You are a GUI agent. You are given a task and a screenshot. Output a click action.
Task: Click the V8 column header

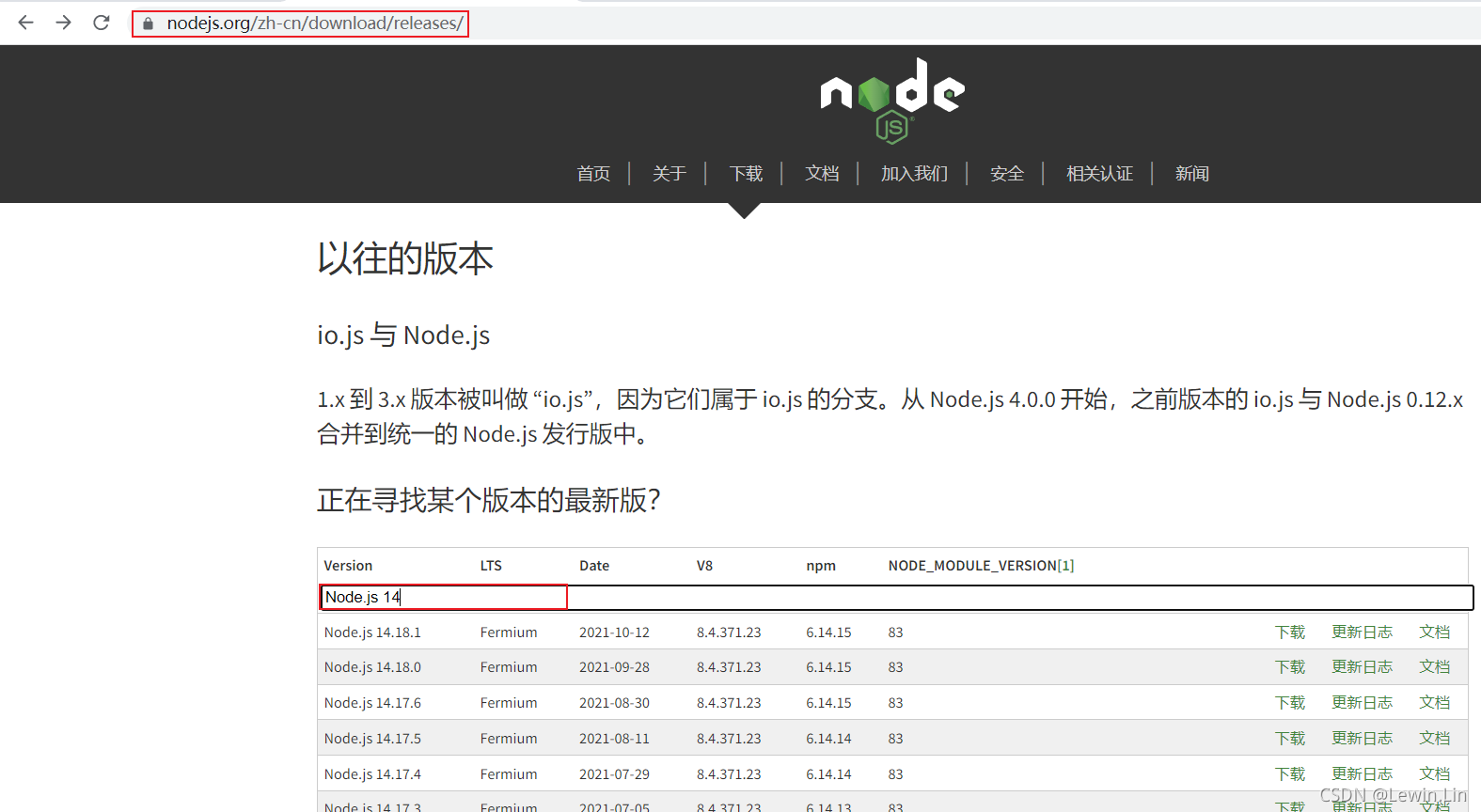[x=704, y=566]
